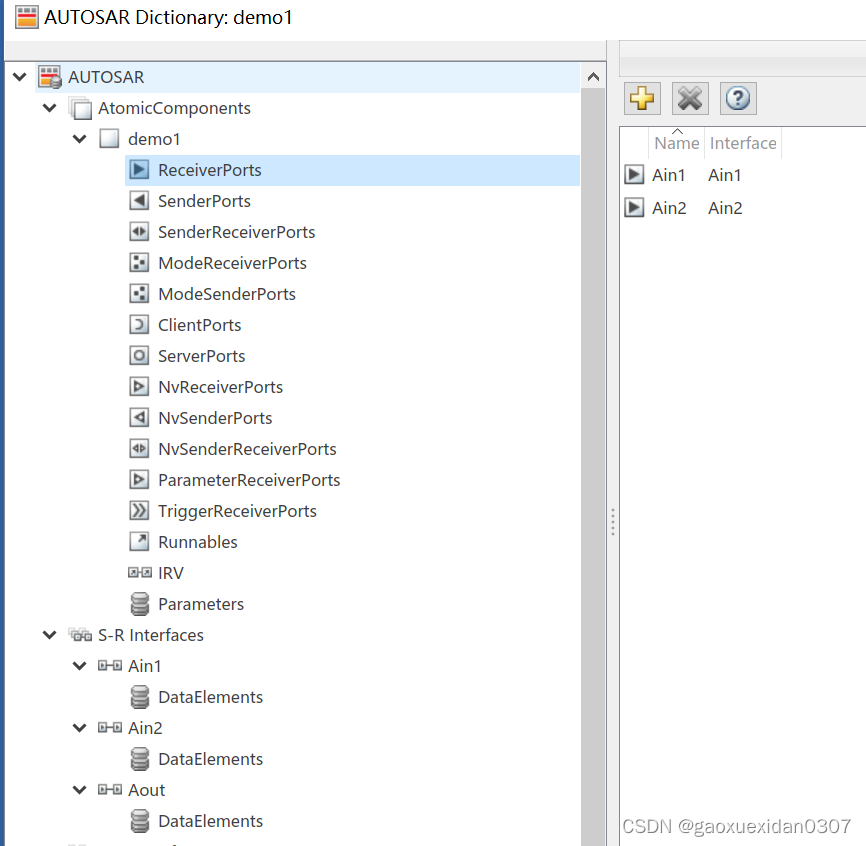Click the Parameters database icon
Viewport: 866px width, 846px height.
pos(140,604)
